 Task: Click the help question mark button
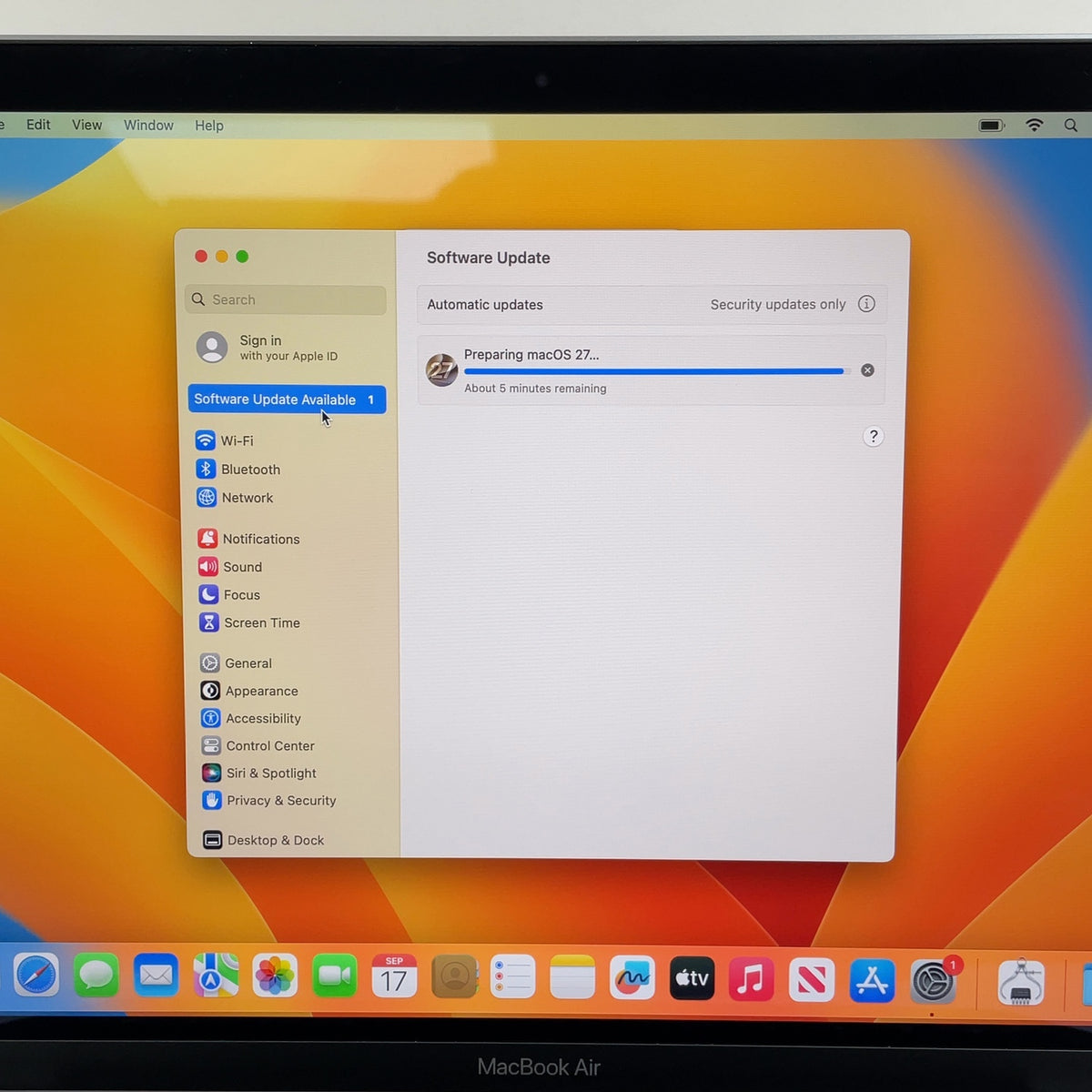pyautogui.click(x=873, y=437)
